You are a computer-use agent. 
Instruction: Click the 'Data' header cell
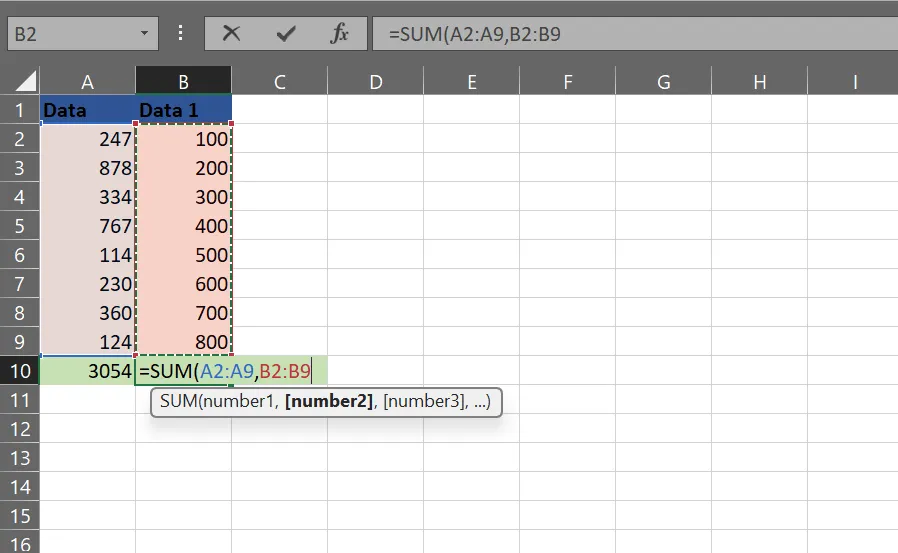[x=87, y=109]
